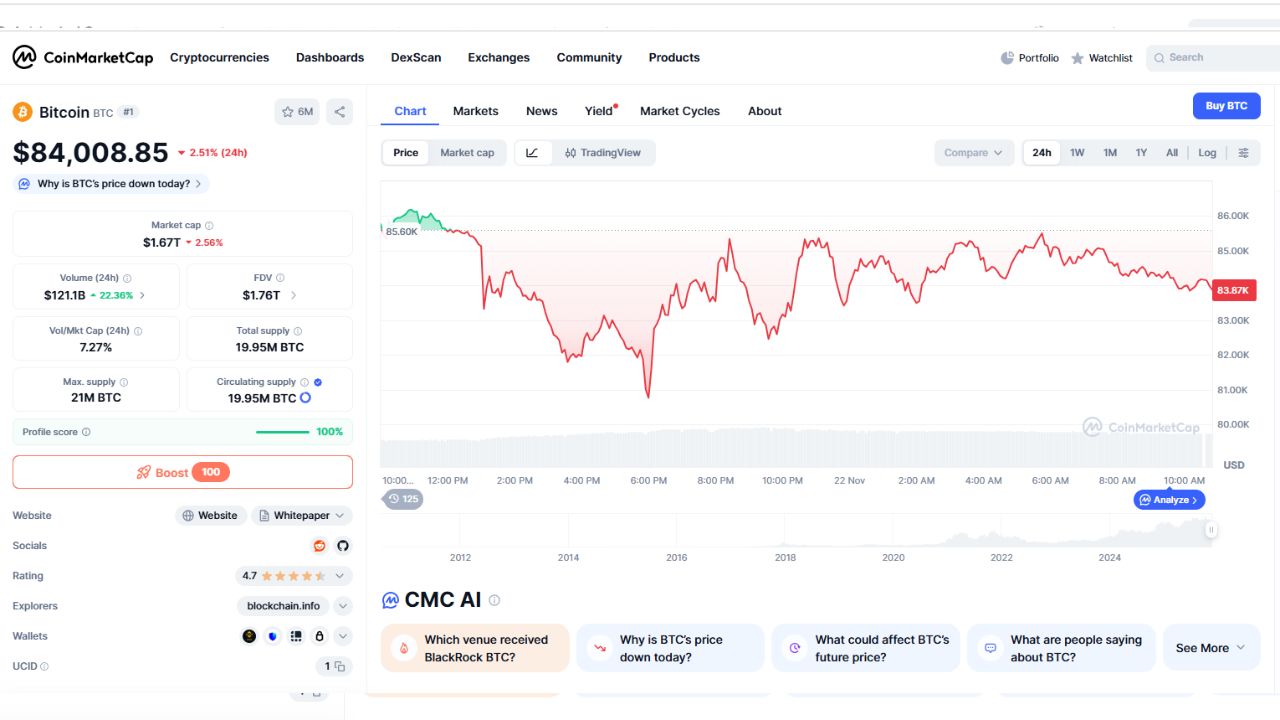The width and height of the screenshot is (1280, 720).
Task: Expand the Explorers list chevron
Action: click(x=341, y=605)
